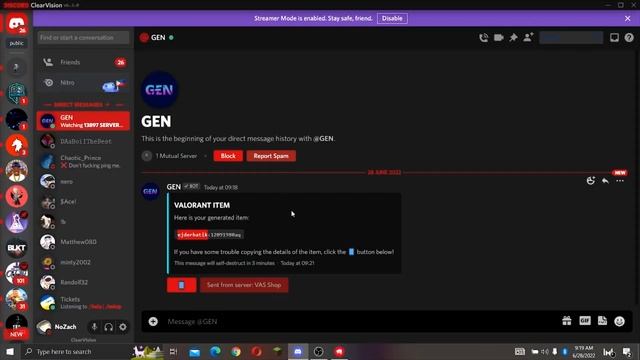Open Windows notification center icon
Screen dimensions: 640x360
coord(627,351)
